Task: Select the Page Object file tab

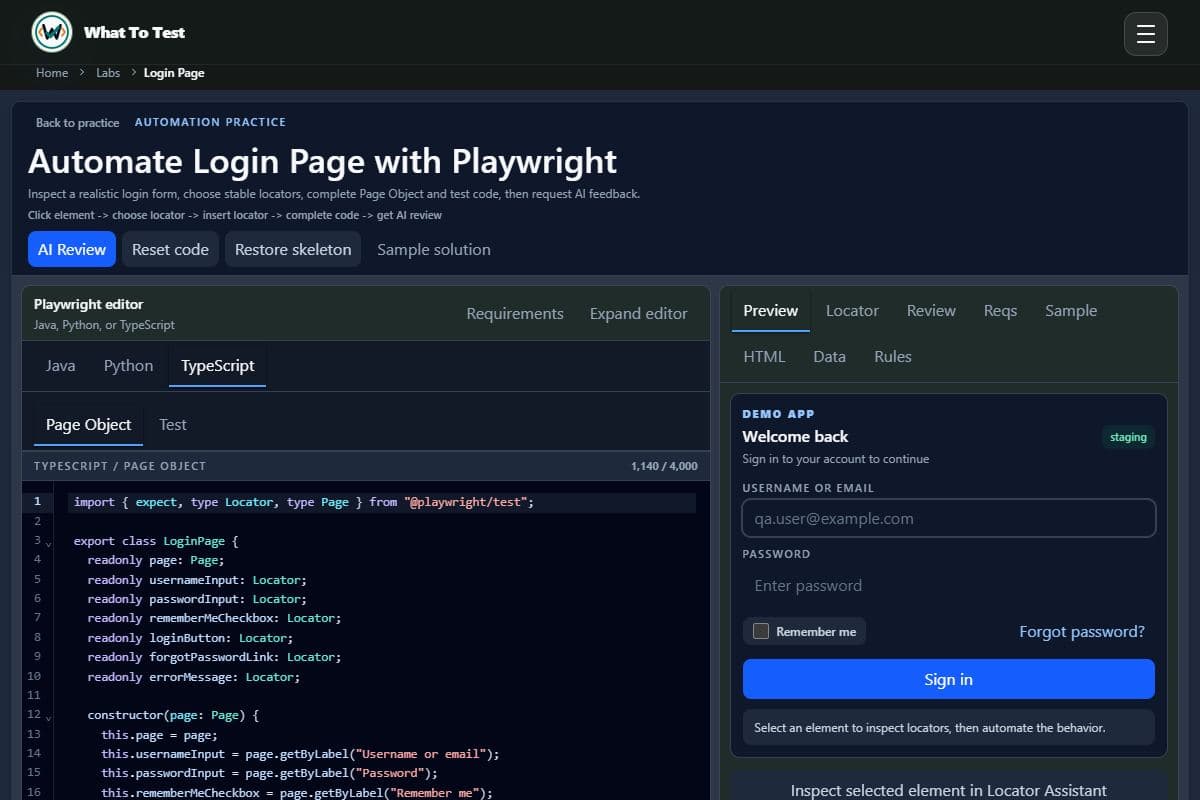Action: click(89, 424)
